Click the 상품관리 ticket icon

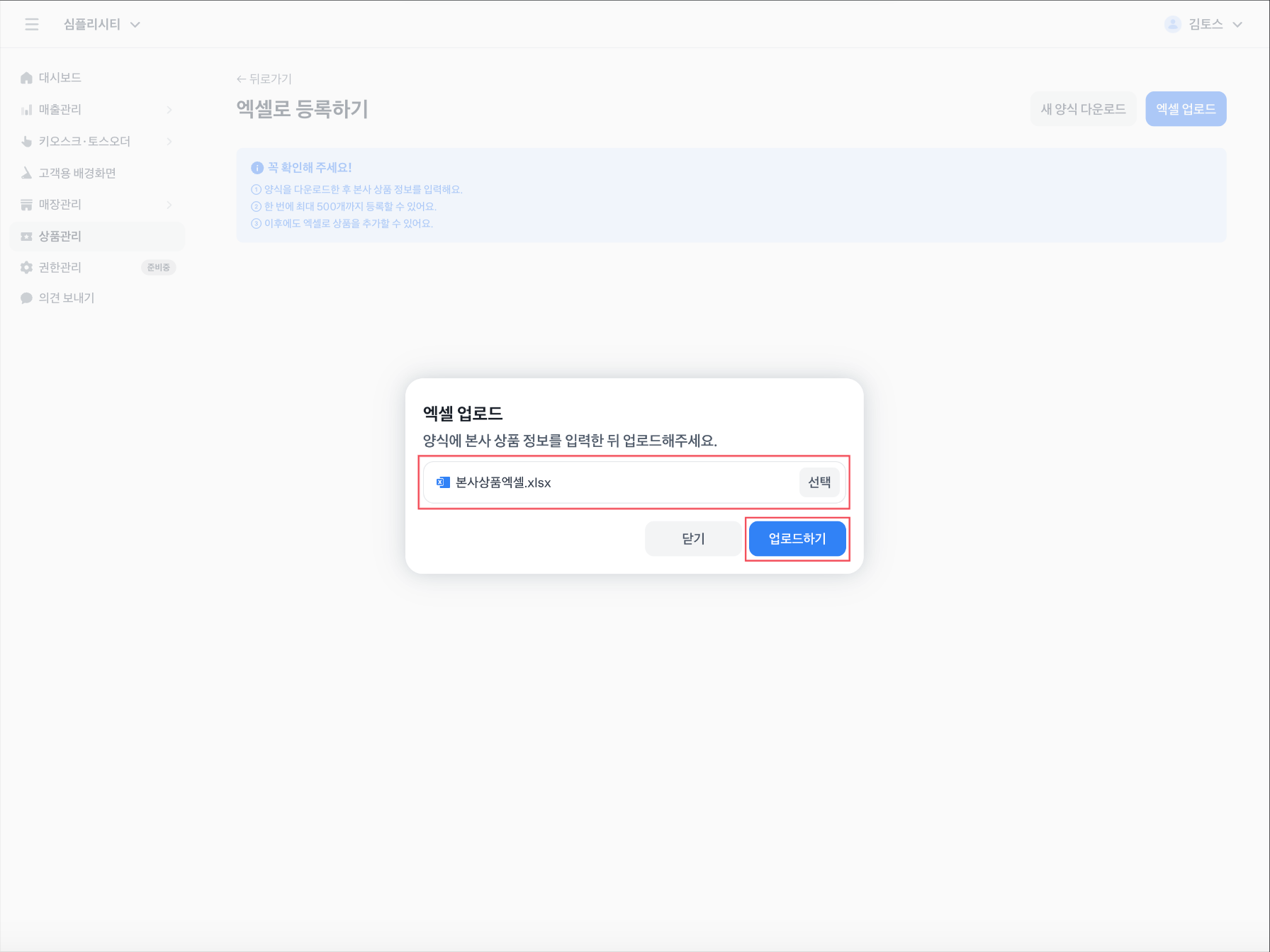(x=27, y=237)
